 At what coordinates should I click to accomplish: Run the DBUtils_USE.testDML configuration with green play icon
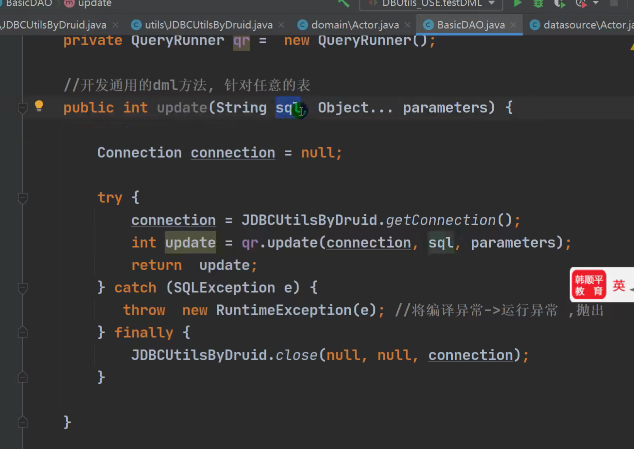point(517,3)
